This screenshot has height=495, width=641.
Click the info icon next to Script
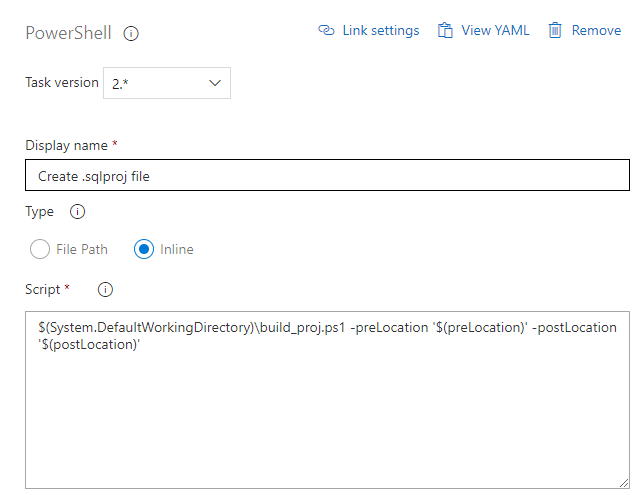[105, 290]
